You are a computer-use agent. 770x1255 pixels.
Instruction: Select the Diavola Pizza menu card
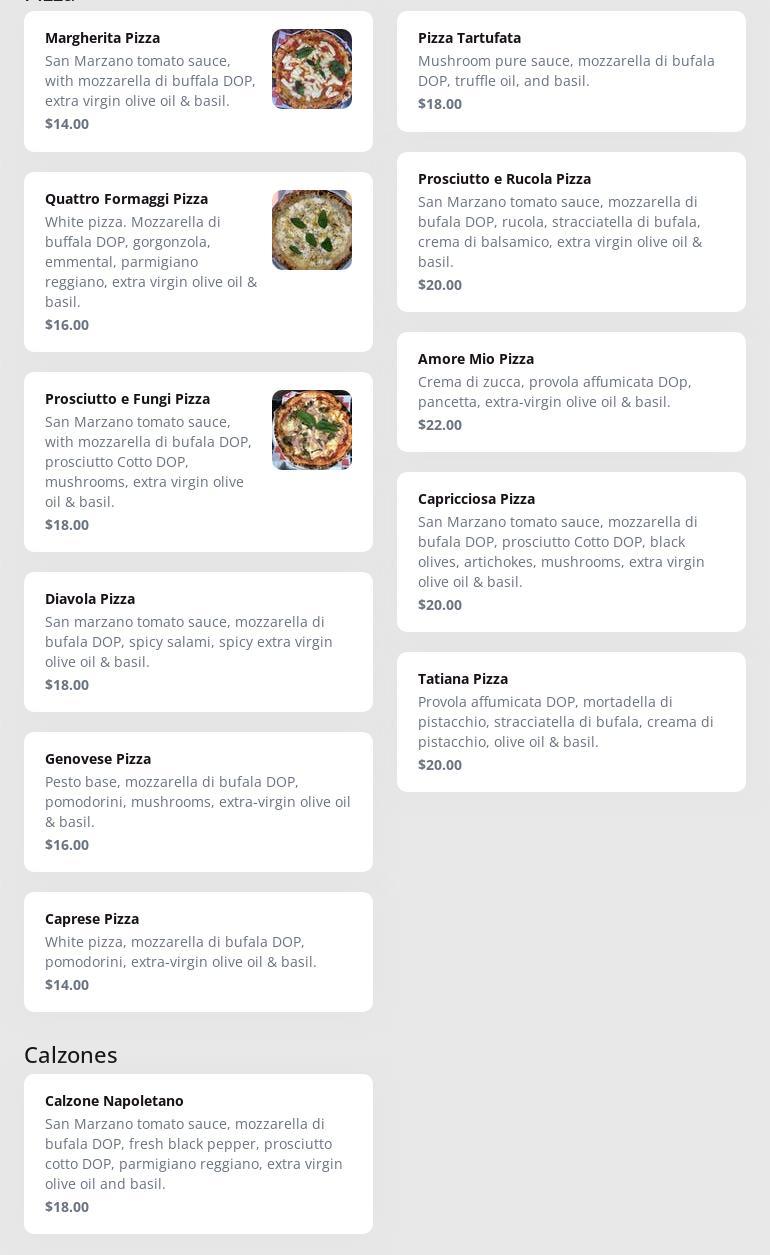point(198,642)
